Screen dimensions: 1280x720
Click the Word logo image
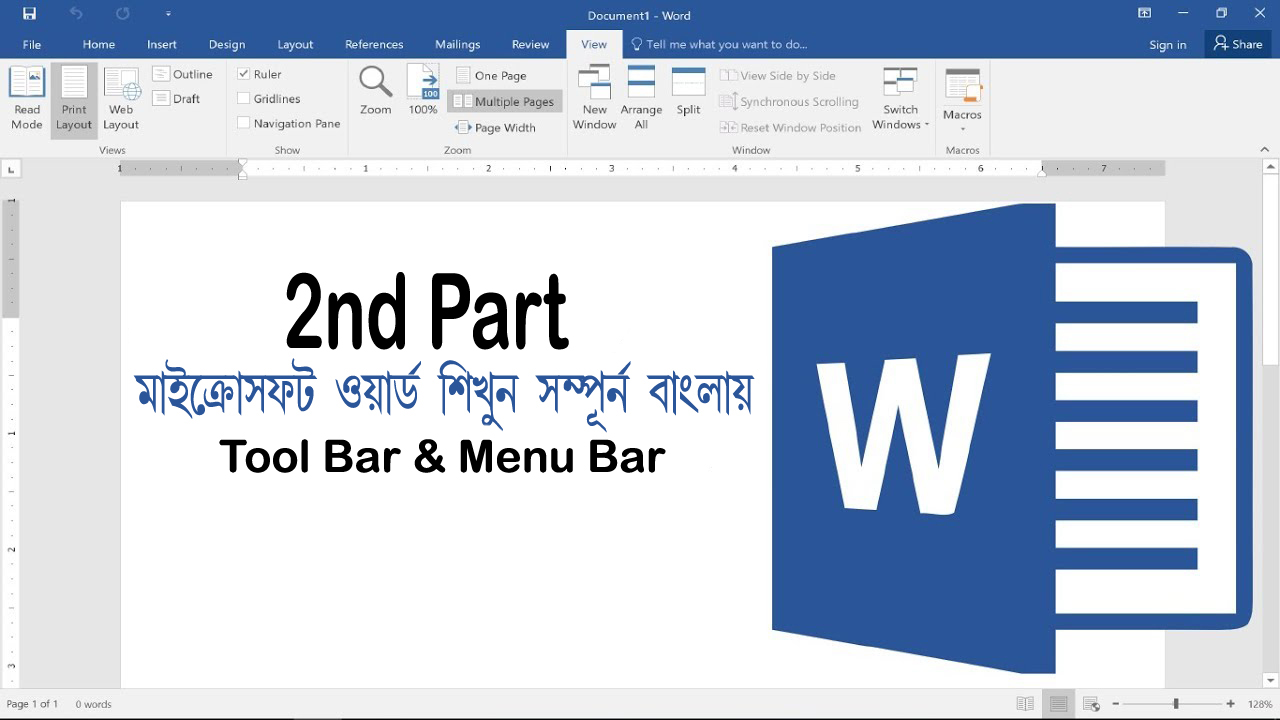[x=1012, y=438]
